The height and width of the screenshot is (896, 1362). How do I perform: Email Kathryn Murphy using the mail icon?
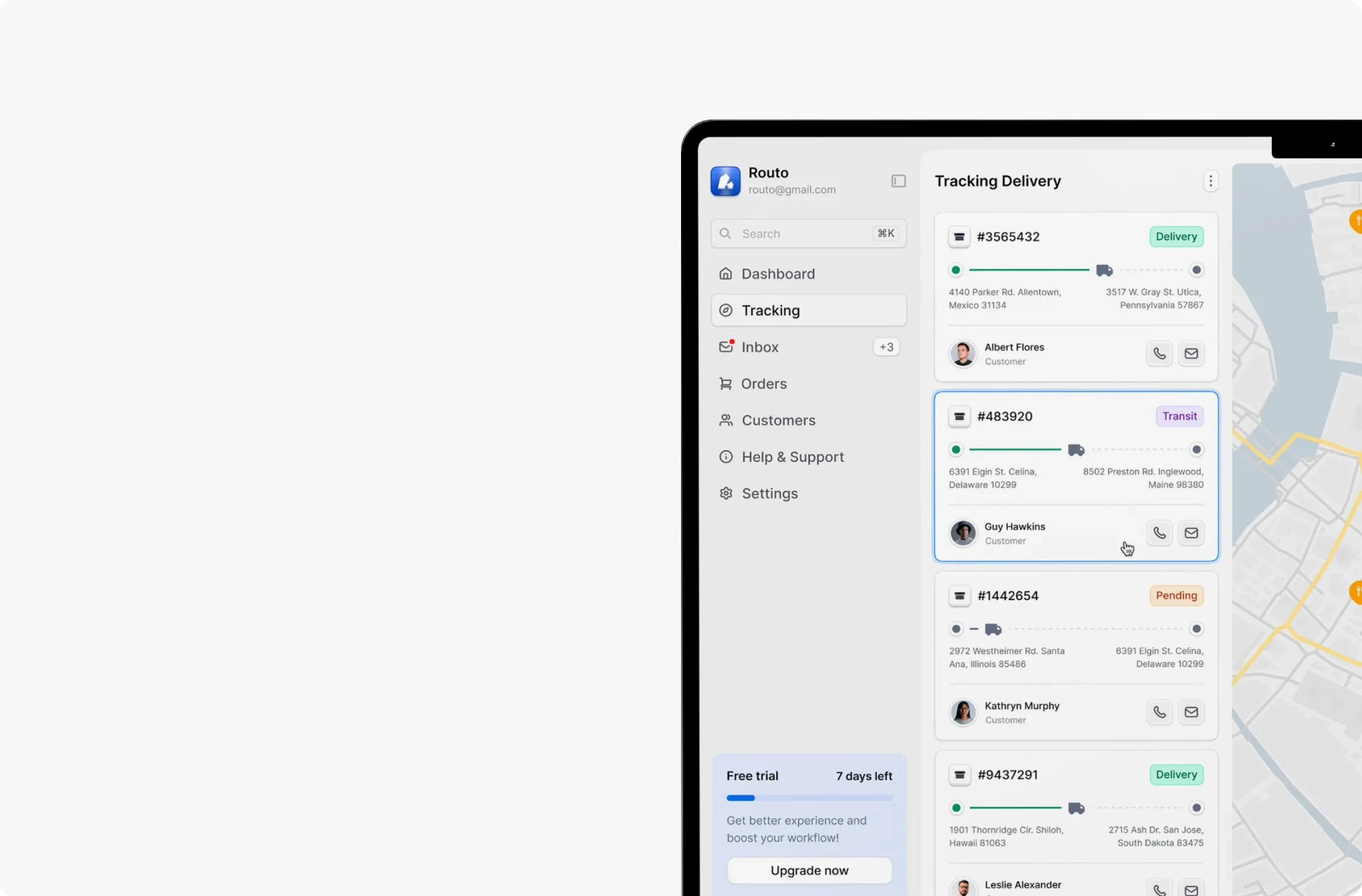click(1191, 712)
